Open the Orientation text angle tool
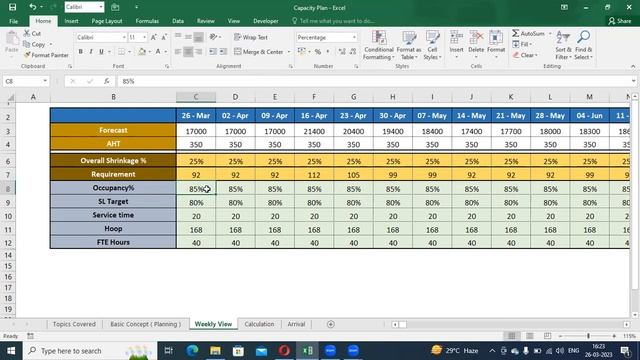 click(213, 37)
